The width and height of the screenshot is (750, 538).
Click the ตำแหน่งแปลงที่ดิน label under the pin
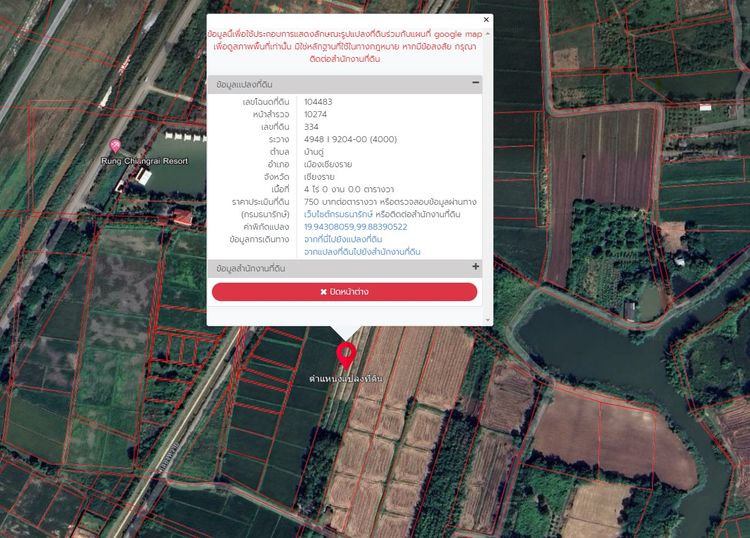(346, 379)
